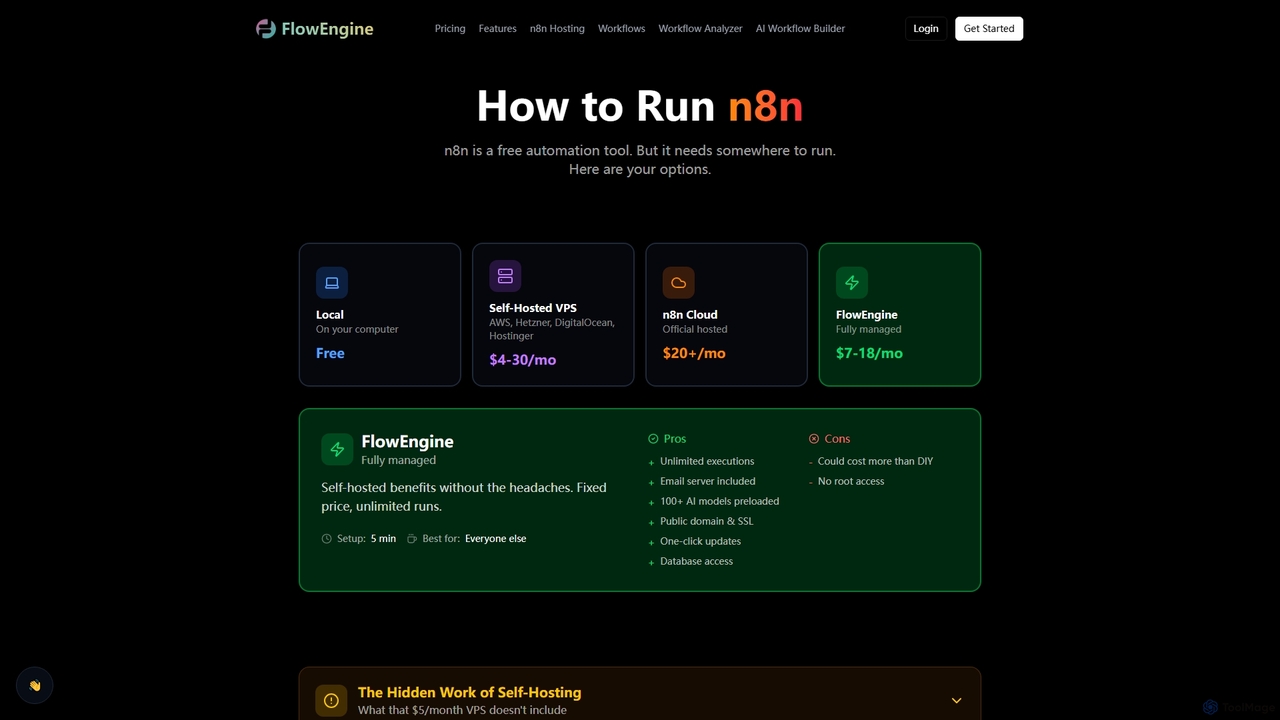
Task: Click Could cost more than DIY text
Action: 875,462
